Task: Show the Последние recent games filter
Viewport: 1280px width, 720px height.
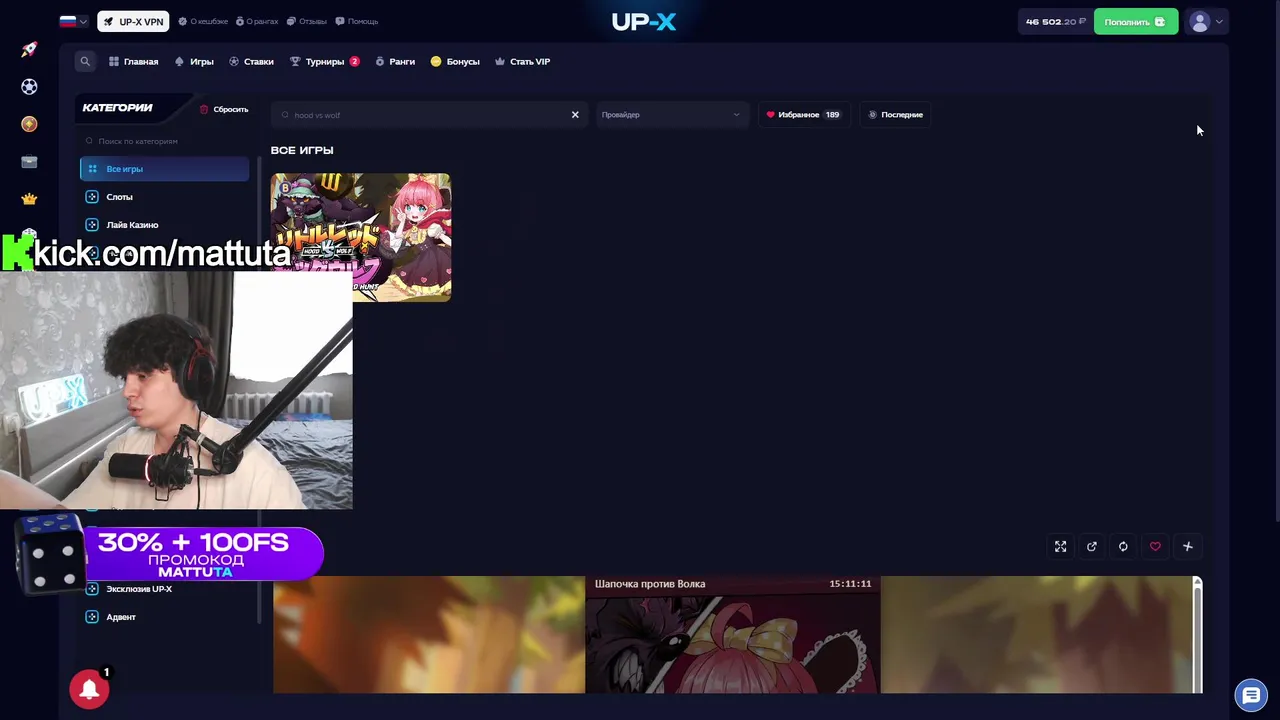Action: pos(895,115)
